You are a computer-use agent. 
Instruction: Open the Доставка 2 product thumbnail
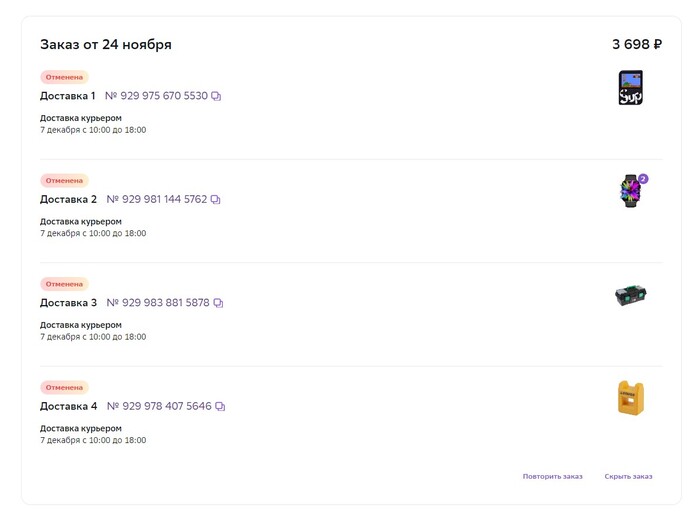631,191
